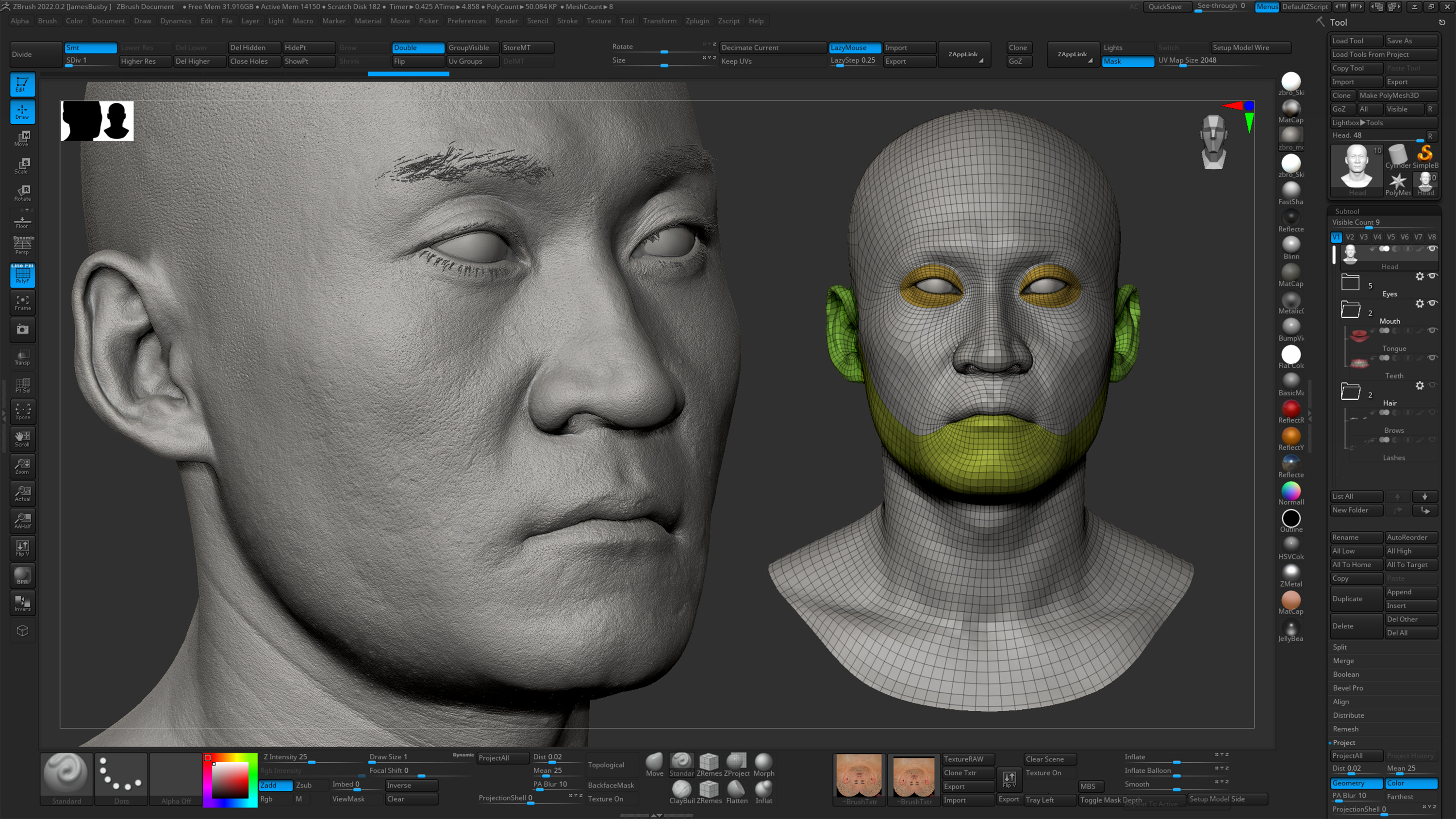Activate the Transp transparency icon
Viewport: 1456px width, 819px height.
click(23, 357)
